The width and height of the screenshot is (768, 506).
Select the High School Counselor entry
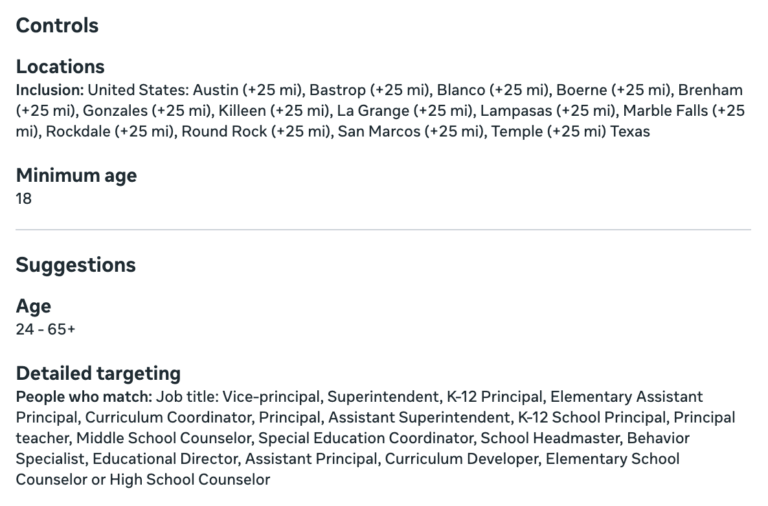(190, 480)
